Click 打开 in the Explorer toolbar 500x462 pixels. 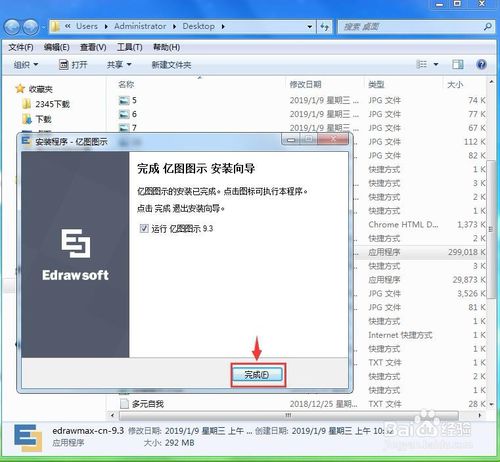73,65
